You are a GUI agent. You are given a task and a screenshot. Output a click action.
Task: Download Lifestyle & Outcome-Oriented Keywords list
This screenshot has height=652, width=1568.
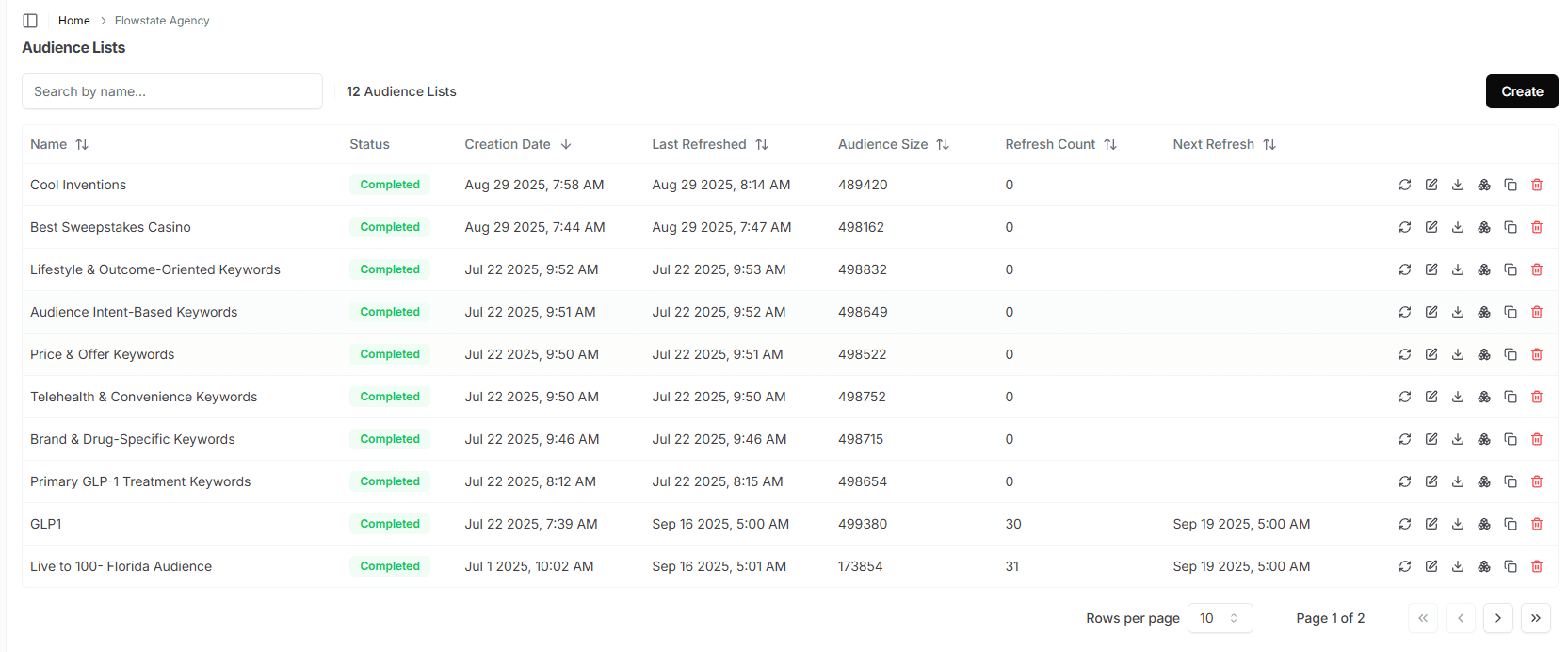(1458, 269)
